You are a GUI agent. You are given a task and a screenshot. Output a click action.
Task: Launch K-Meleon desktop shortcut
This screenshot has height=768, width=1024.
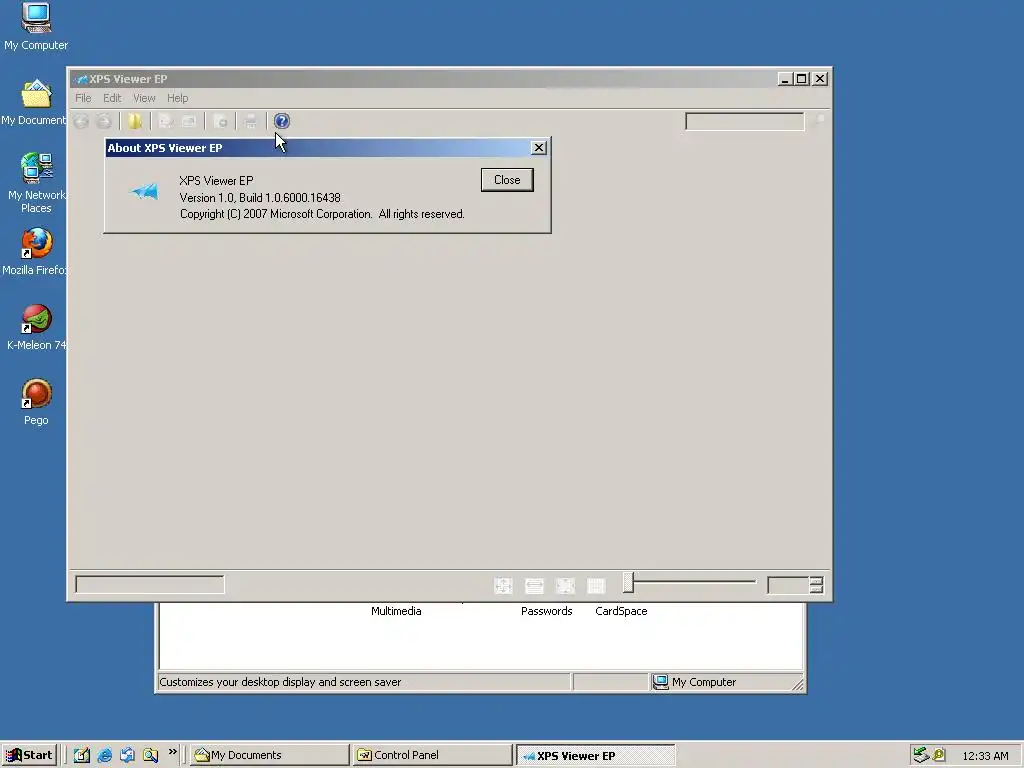click(x=36, y=328)
